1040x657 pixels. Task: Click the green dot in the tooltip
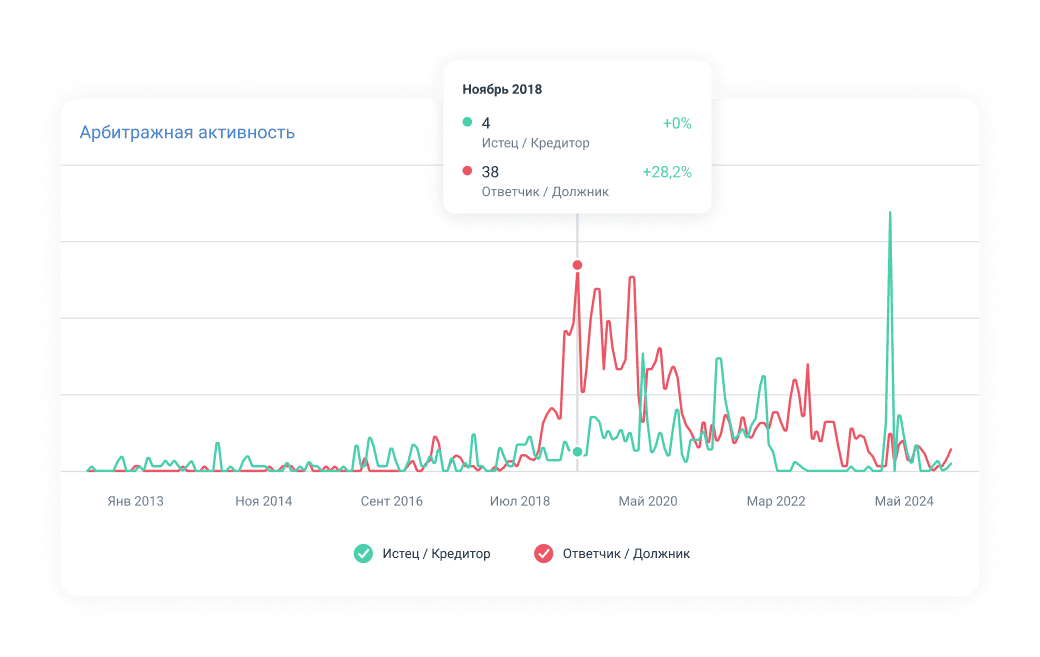(x=467, y=123)
